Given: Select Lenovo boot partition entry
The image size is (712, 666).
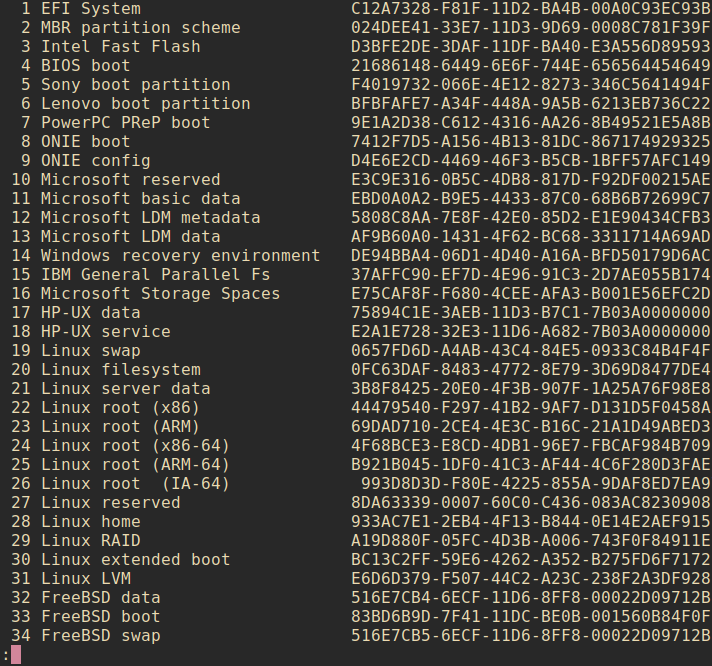Looking at the screenshot, I should coord(145,104).
